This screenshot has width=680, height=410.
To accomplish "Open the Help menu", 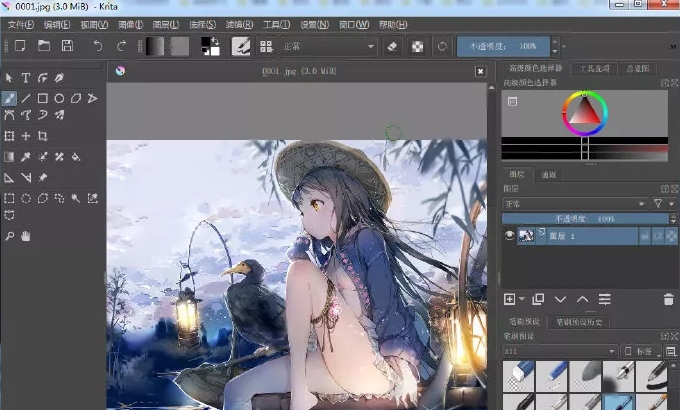I will [393, 25].
